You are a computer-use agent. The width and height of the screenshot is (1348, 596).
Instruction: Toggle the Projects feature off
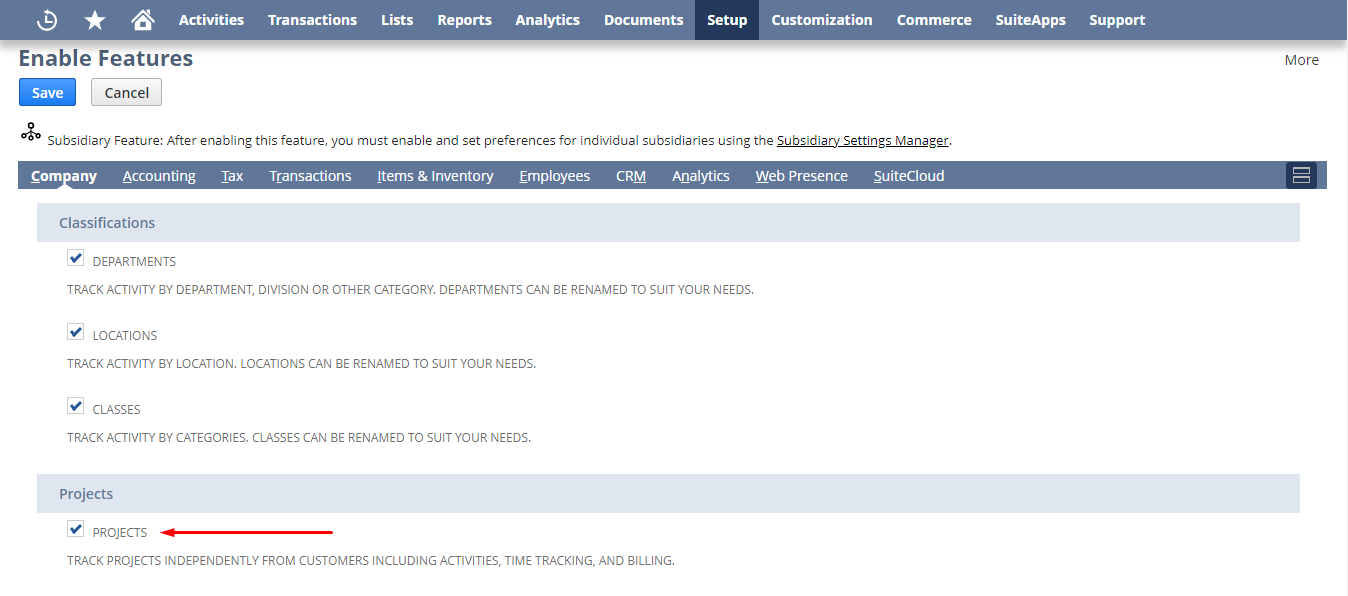click(x=75, y=528)
